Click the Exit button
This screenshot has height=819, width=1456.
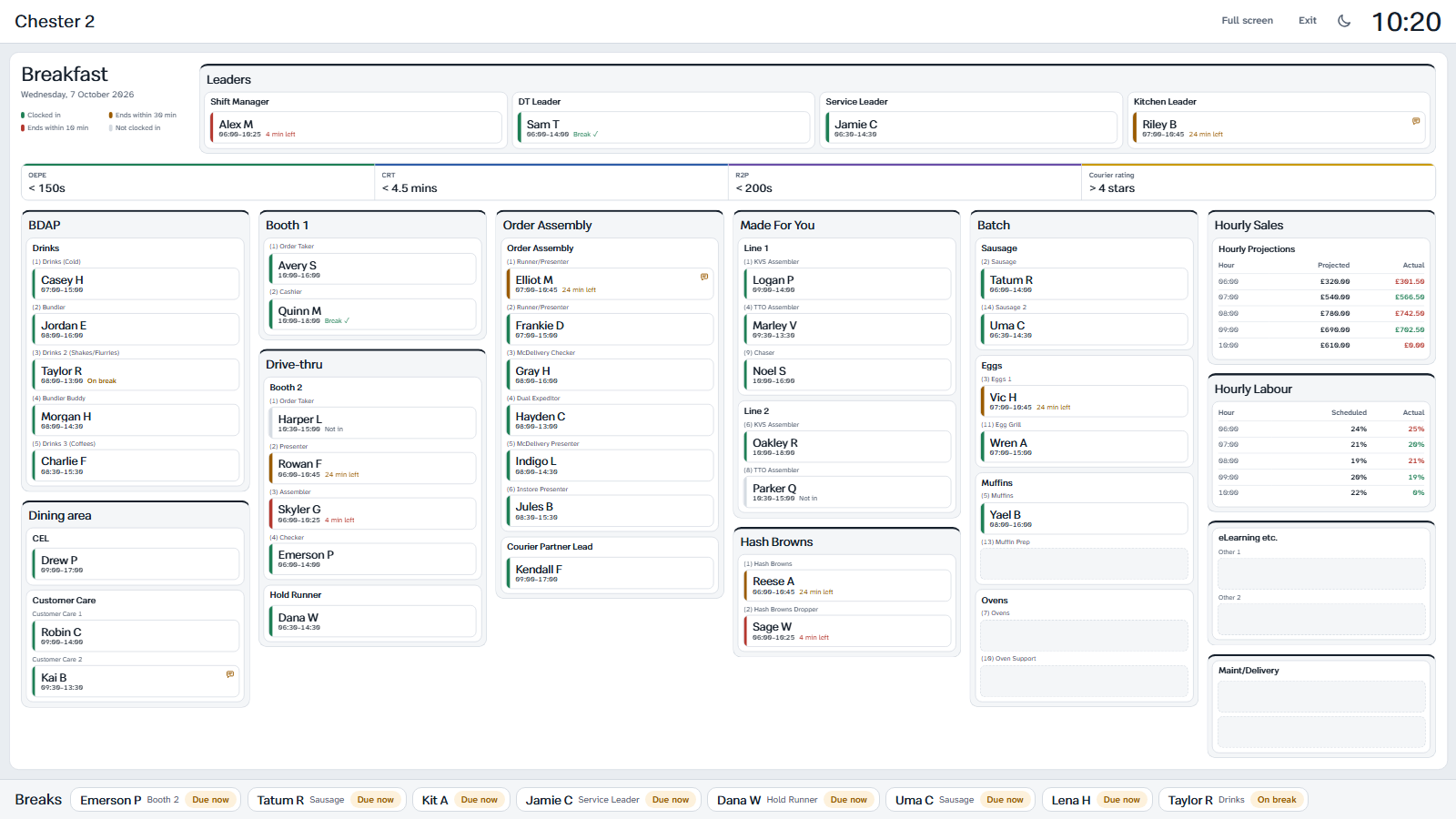(1308, 21)
